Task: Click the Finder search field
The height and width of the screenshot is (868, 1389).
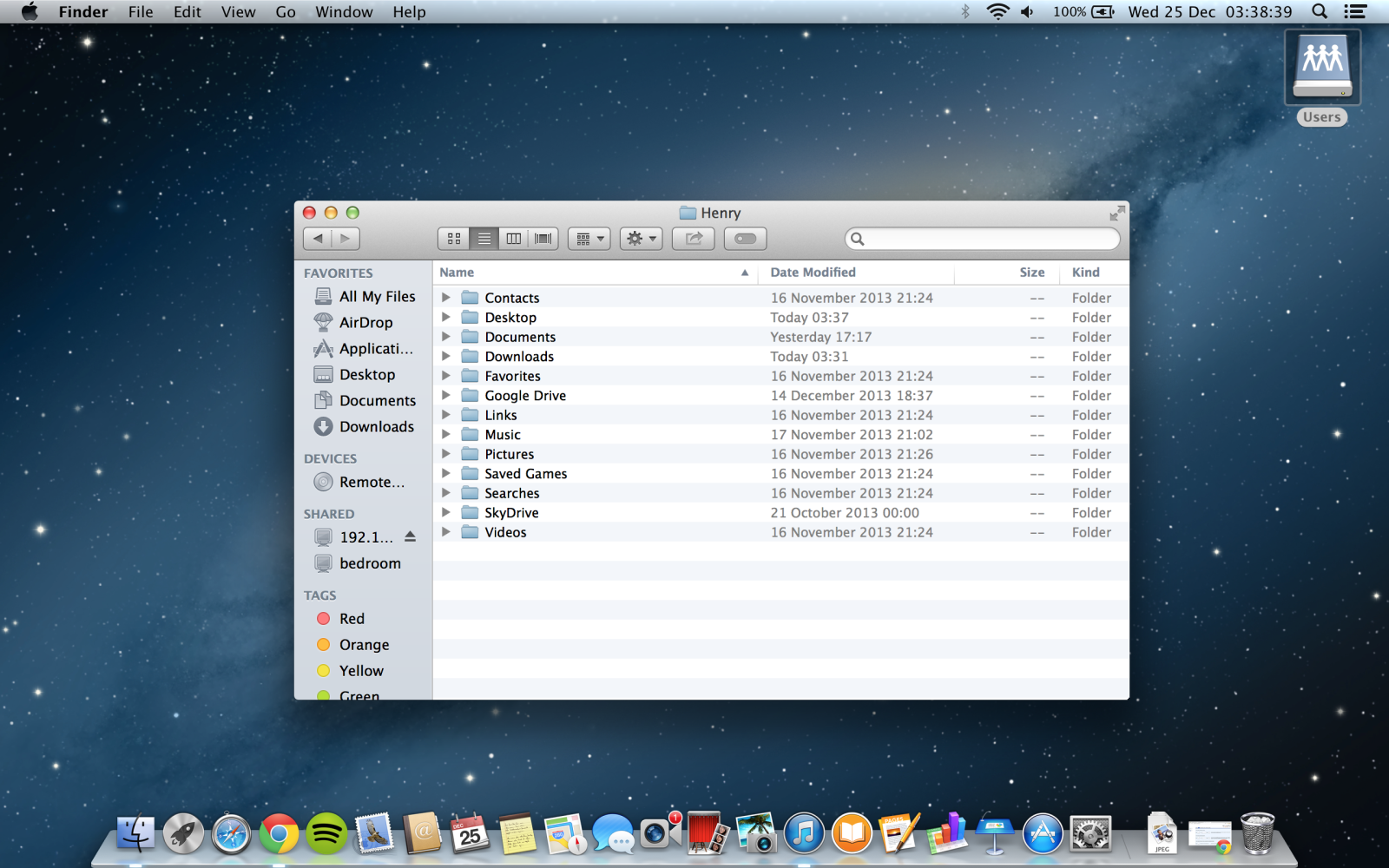Action: pos(983,239)
